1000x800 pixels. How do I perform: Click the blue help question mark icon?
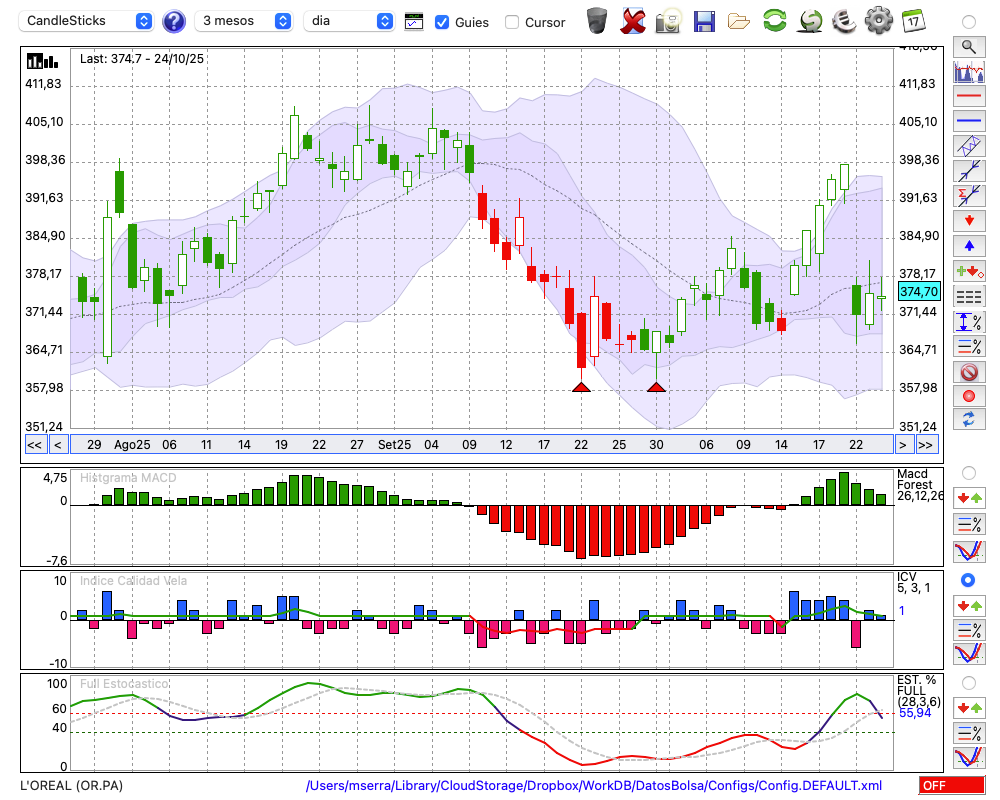point(174,22)
